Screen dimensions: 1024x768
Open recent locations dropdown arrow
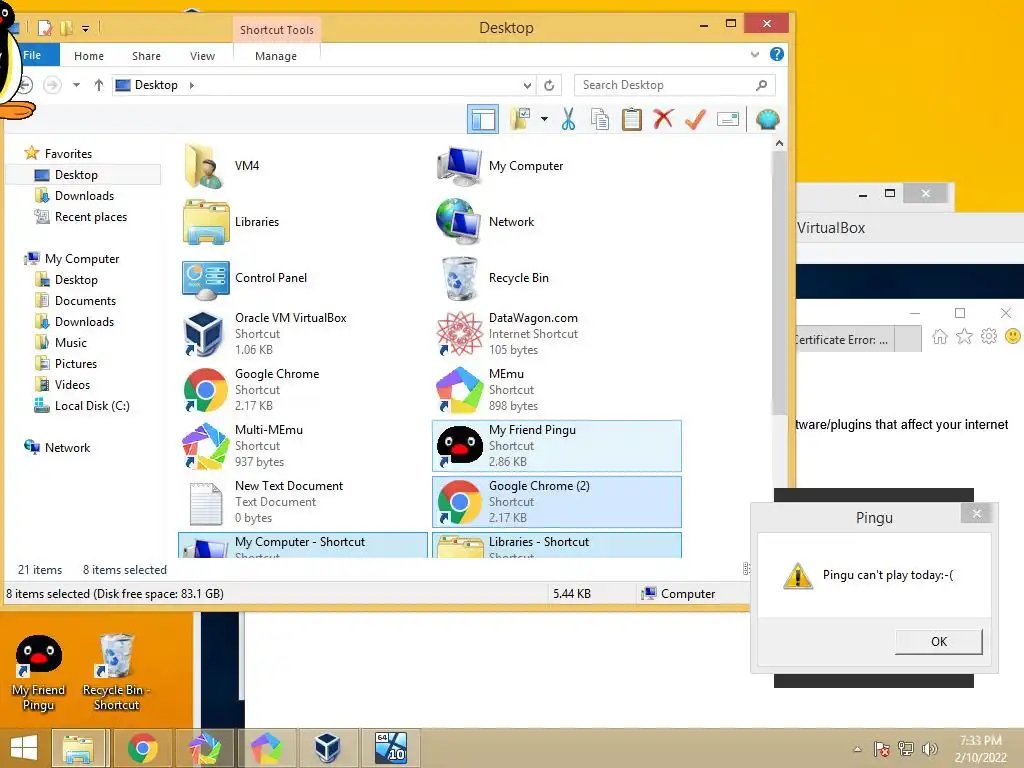(x=76, y=85)
